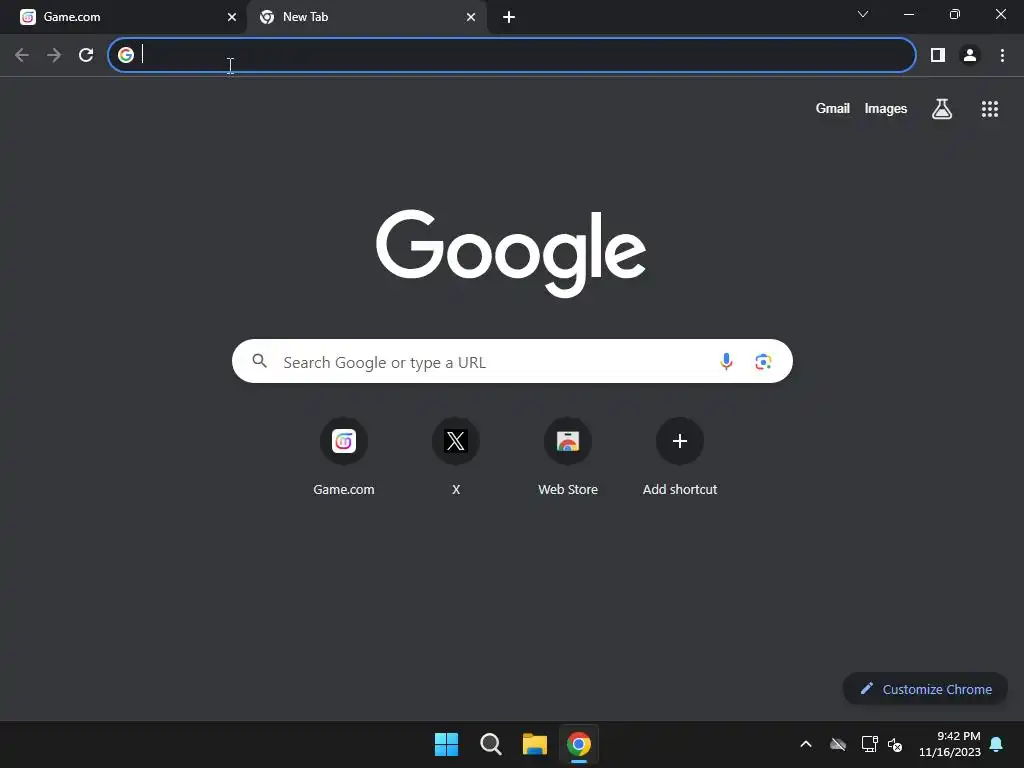Screen dimensions: 1024x768
Task: Click the forward navigation arrow
Action: pyautogui.click(x=54, y=55)
